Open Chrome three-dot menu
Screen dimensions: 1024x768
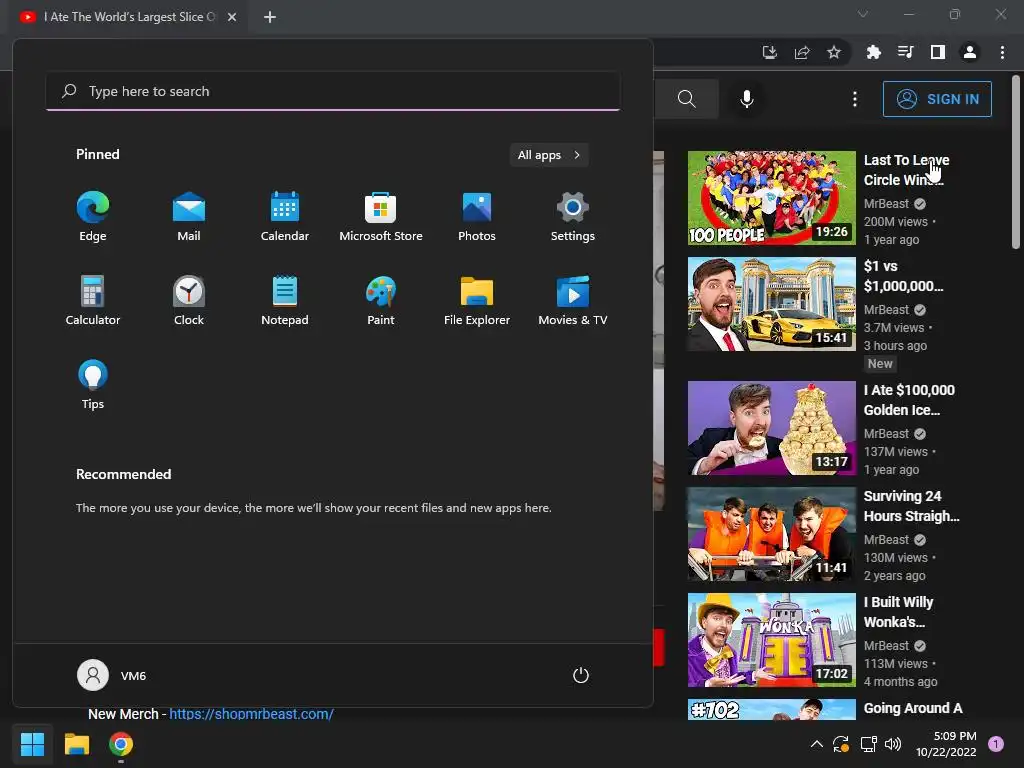pyautogui.click(x=1002, y=52)
